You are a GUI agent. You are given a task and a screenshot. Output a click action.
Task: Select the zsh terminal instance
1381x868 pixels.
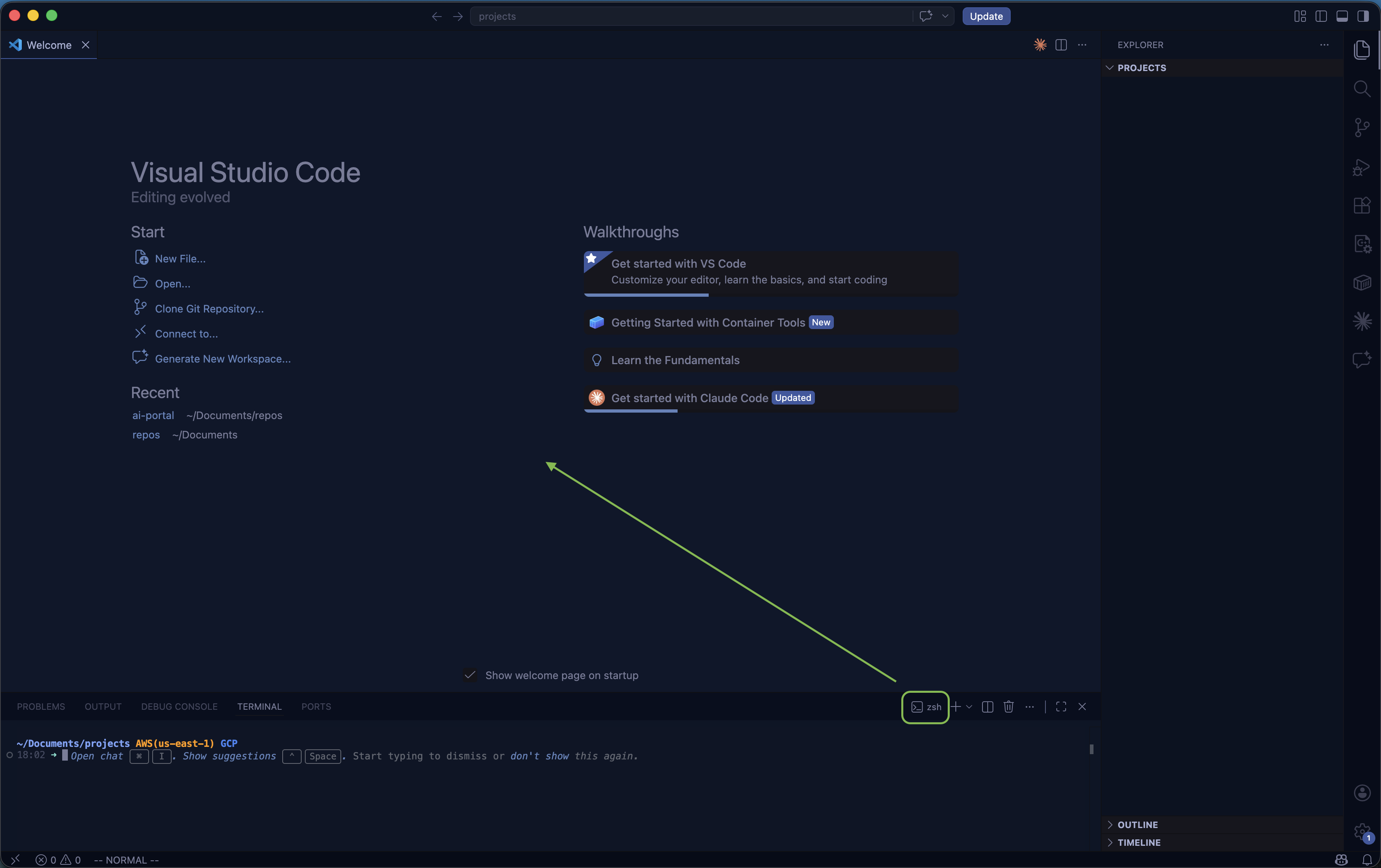[926, 707]
